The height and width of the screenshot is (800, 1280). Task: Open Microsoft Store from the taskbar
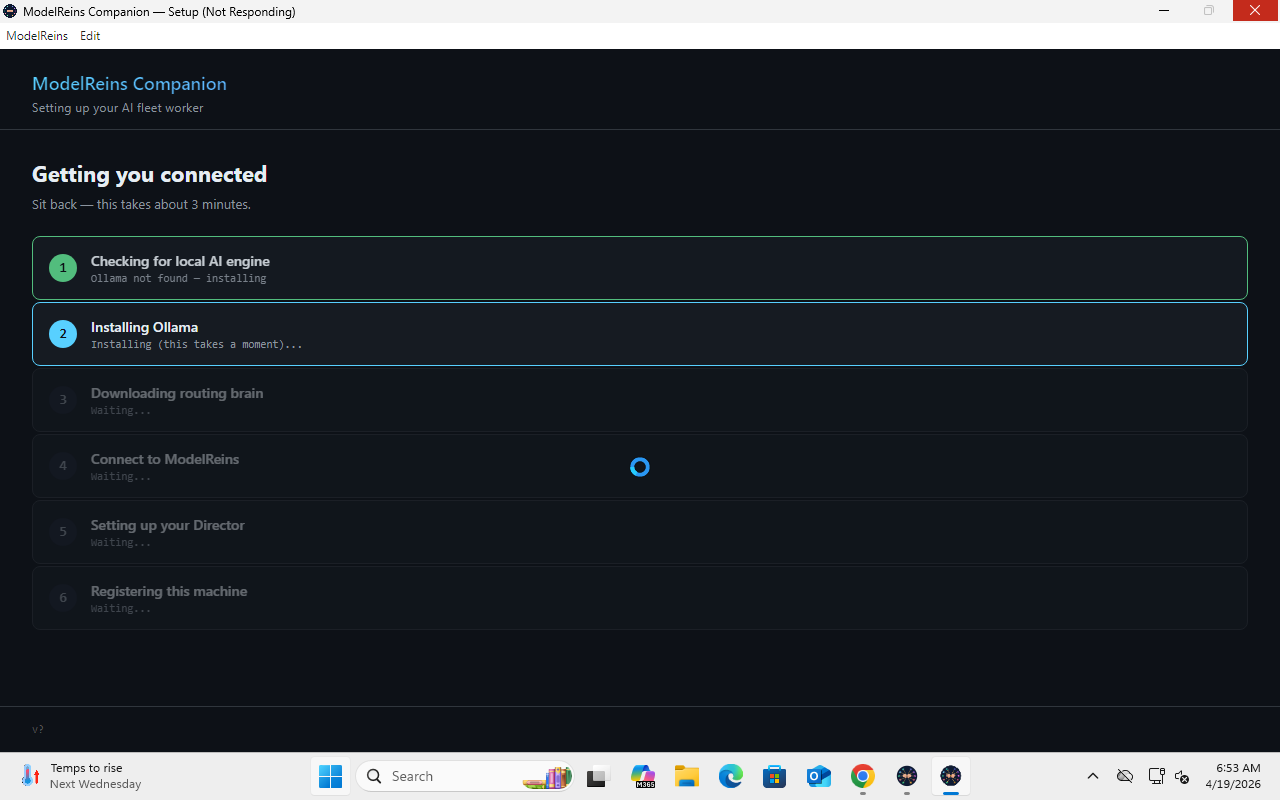pos(774,776)
